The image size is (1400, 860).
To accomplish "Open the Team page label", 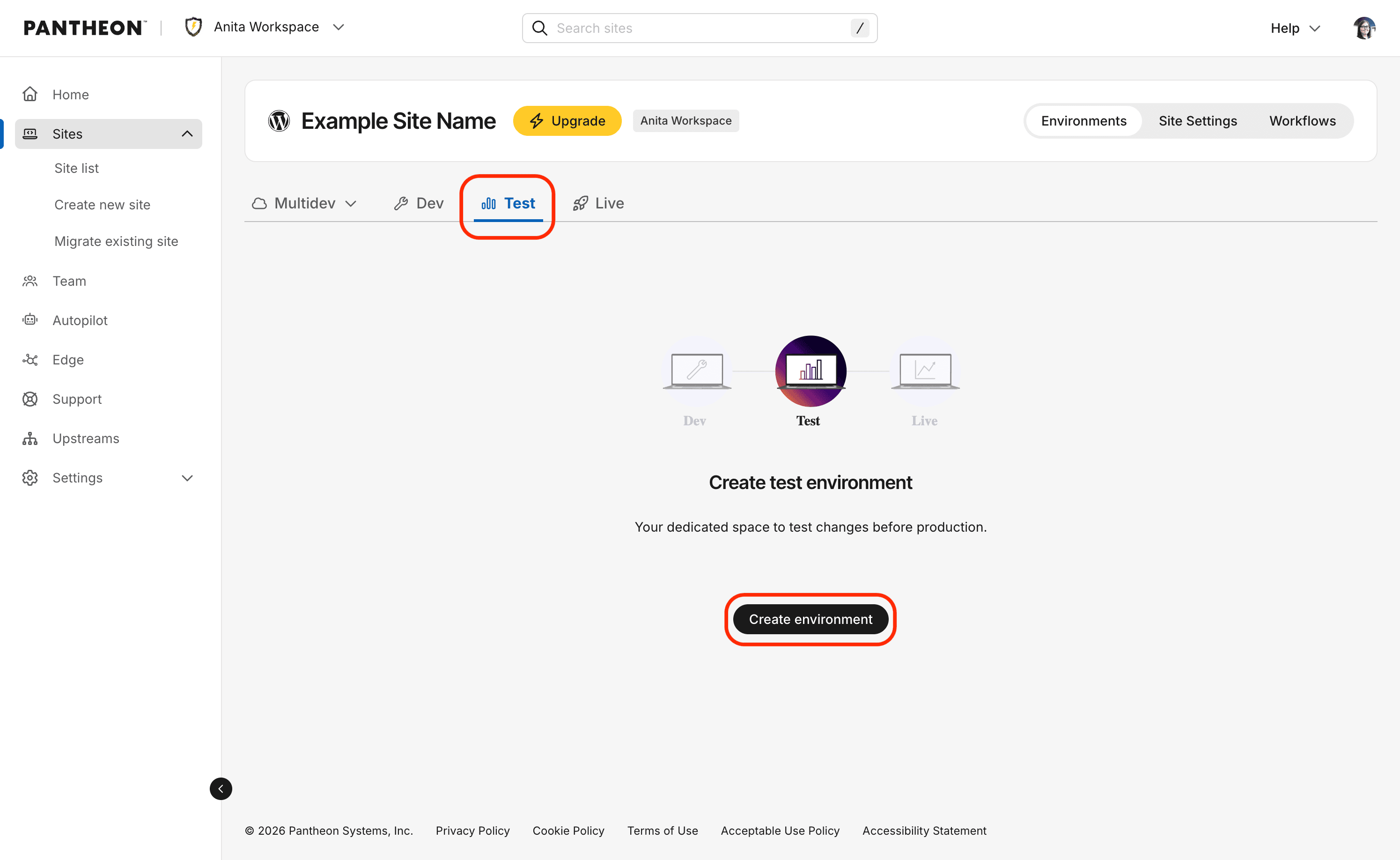I will [69, 281].
